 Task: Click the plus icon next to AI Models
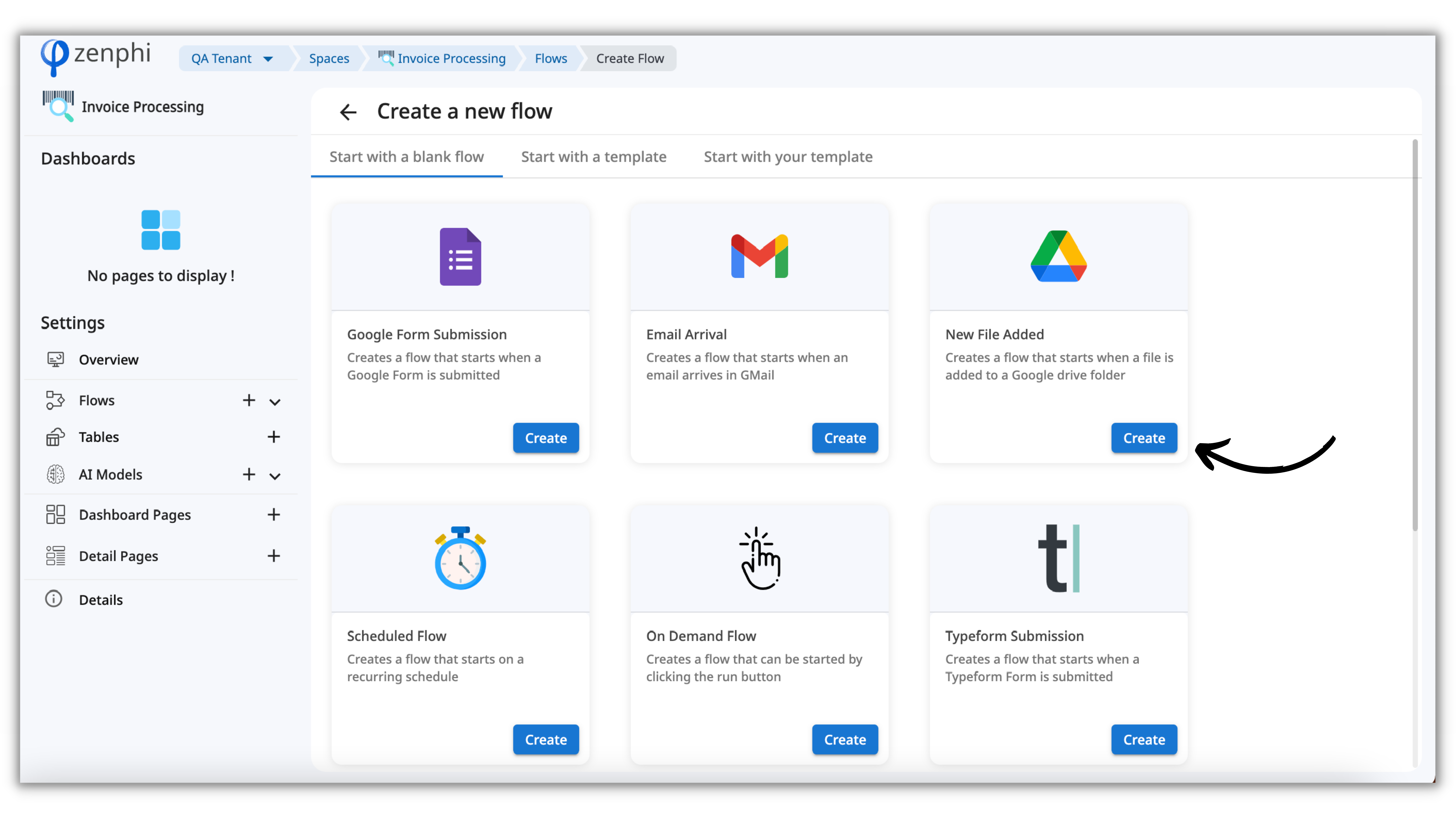(249, 474)
